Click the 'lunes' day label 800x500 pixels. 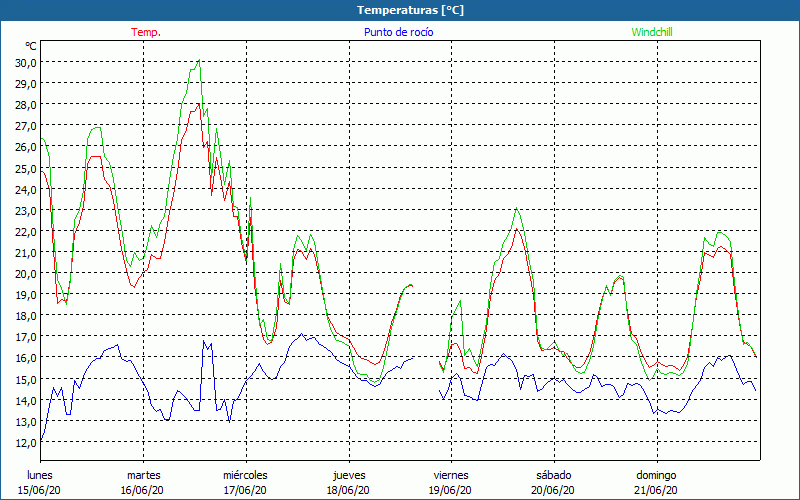click(40, 475)
